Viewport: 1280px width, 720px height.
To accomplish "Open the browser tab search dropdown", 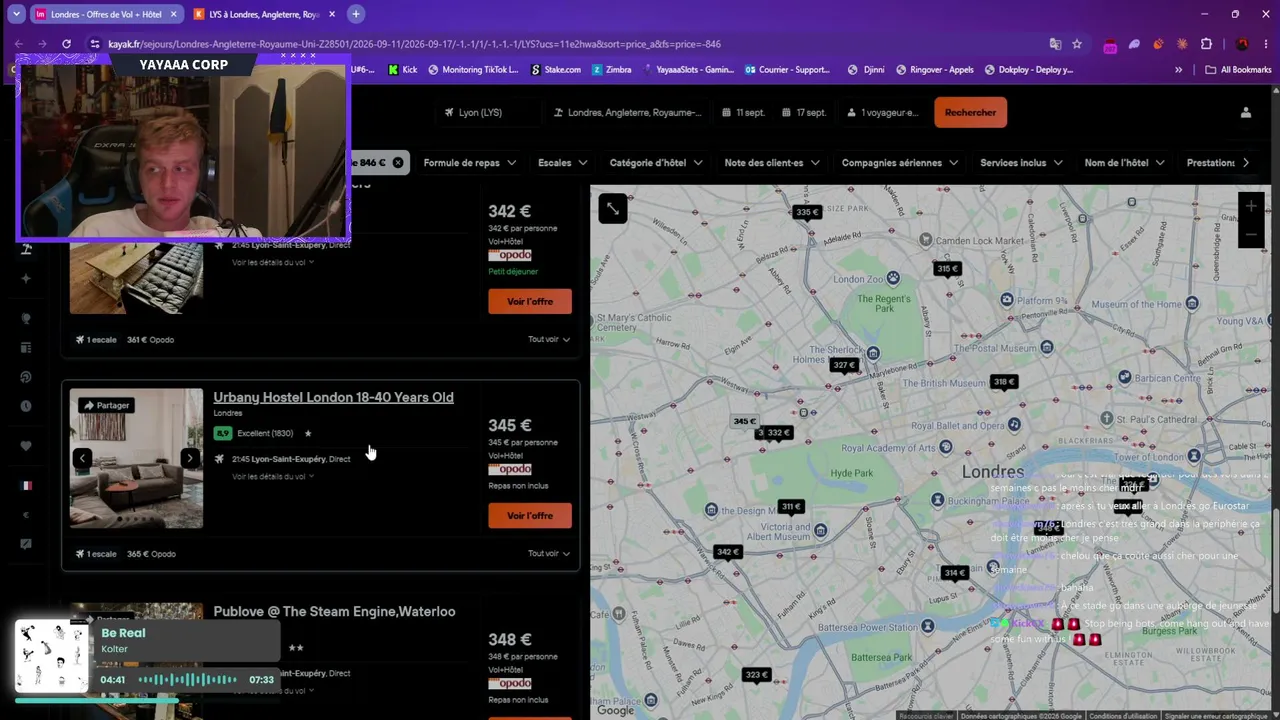I will [17, 14].
